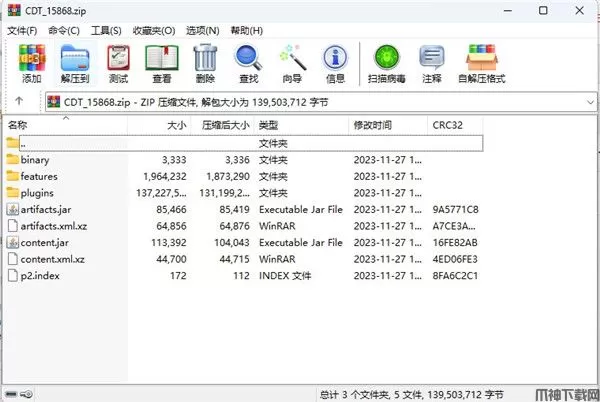Select the plugins folder name
The image size is (600, 402).
coord(37,193)
